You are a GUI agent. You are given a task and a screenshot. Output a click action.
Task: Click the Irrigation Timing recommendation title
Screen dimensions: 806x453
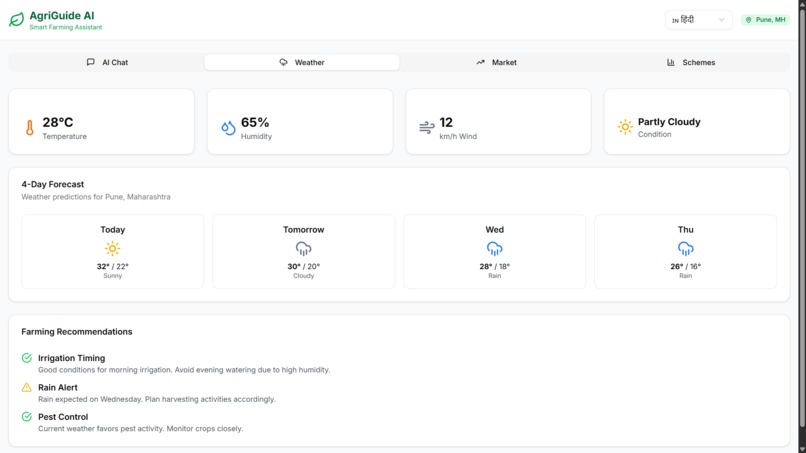coord(71,358)
